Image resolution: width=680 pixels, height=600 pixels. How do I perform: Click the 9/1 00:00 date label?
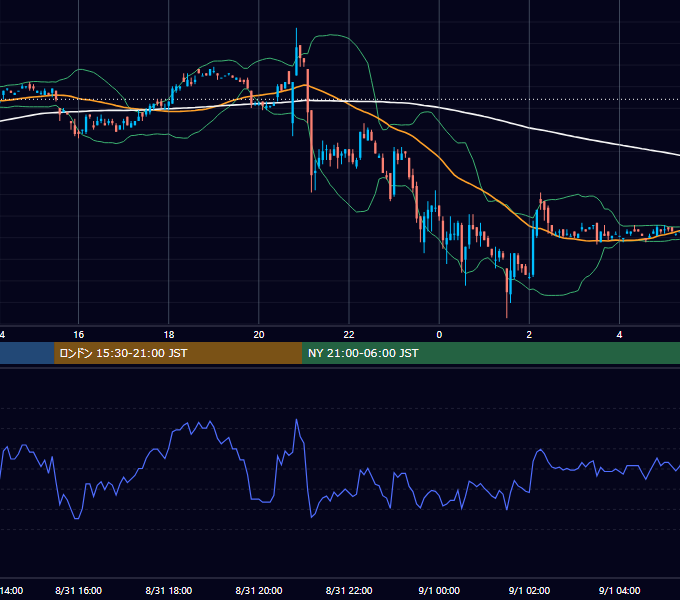coord(439,590)
